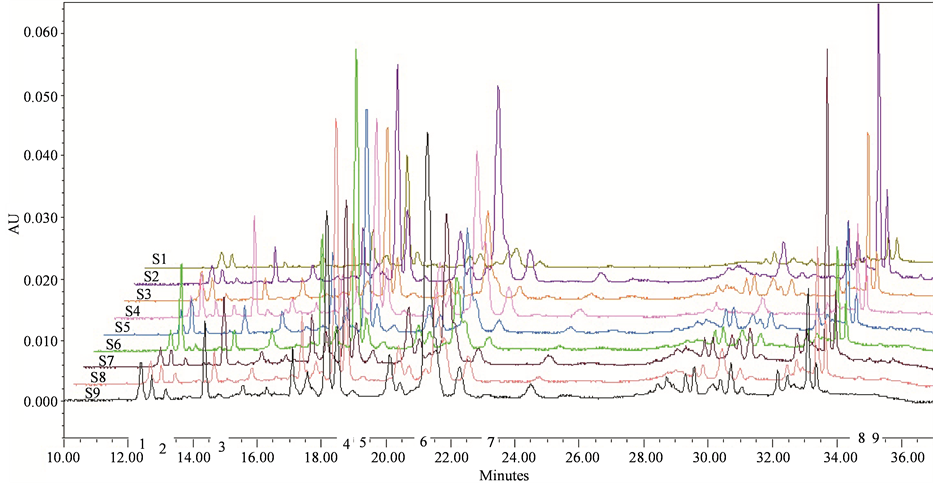This screenshot has width=933, height=483.
Task: Click the 0.060 y-axis tick label
Action: [x=41, y=32]
